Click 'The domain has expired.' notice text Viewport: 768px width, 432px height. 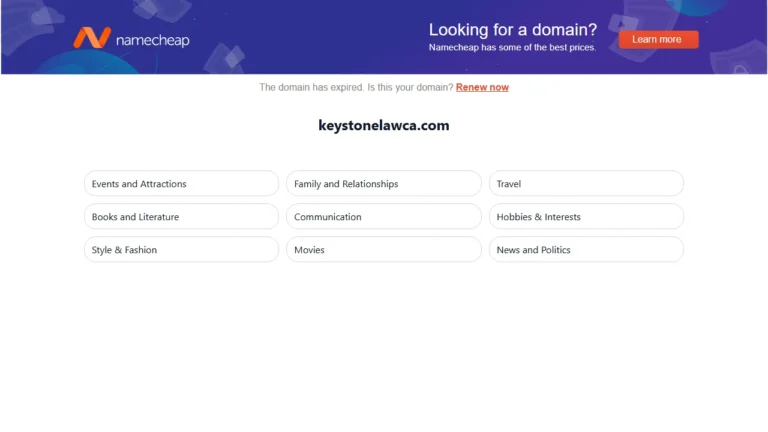pos(312,87)
